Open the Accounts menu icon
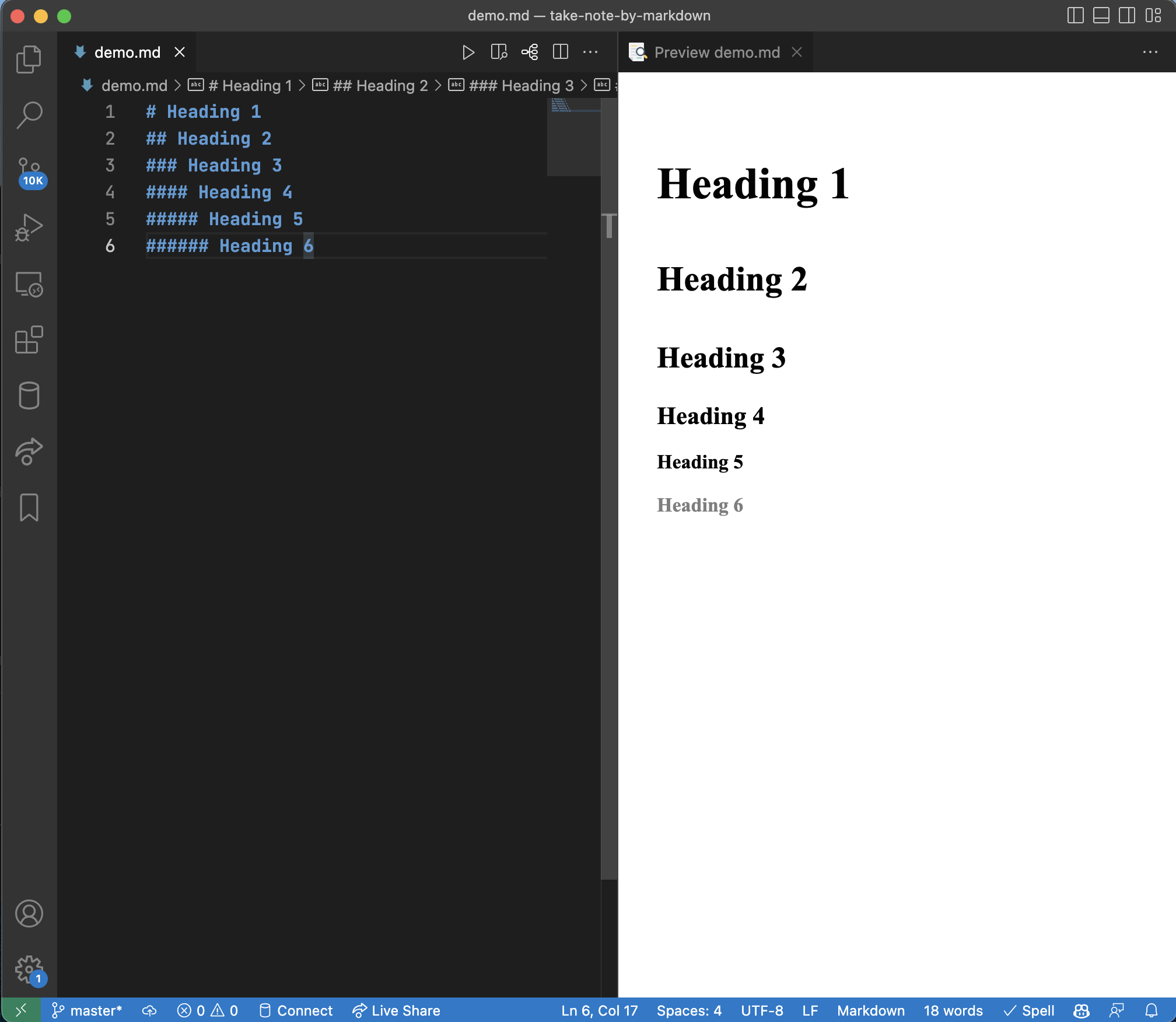This screenshot has height=1022, width=1176. tap(29, 914)
